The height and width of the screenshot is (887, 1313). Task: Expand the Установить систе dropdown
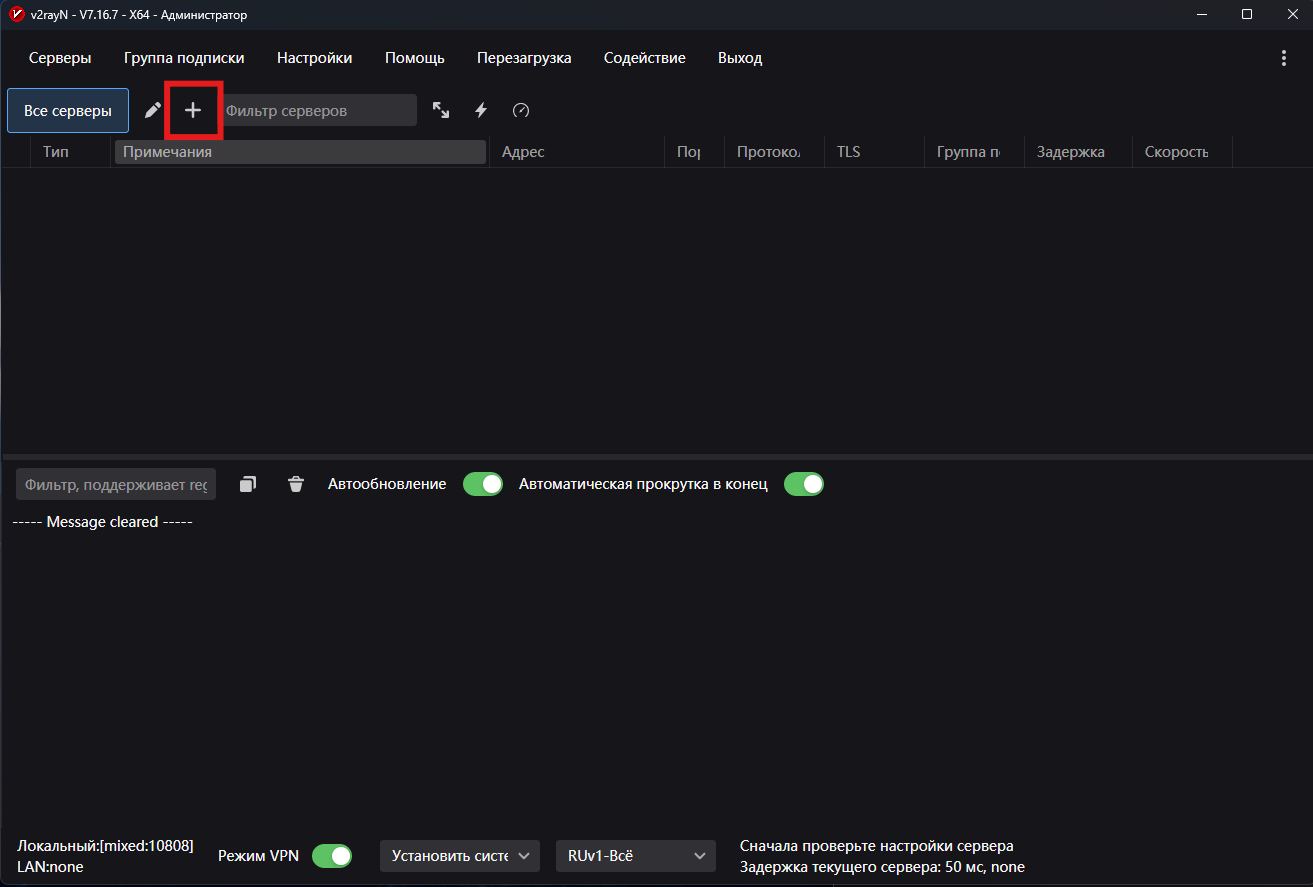(460, 856)
